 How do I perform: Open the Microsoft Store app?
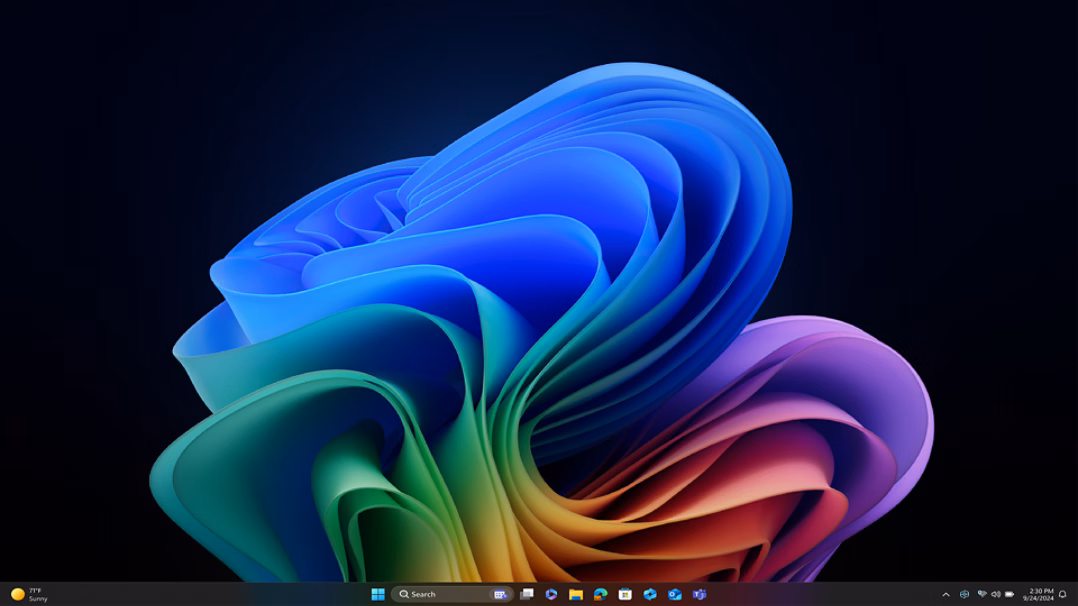point(625,594)
